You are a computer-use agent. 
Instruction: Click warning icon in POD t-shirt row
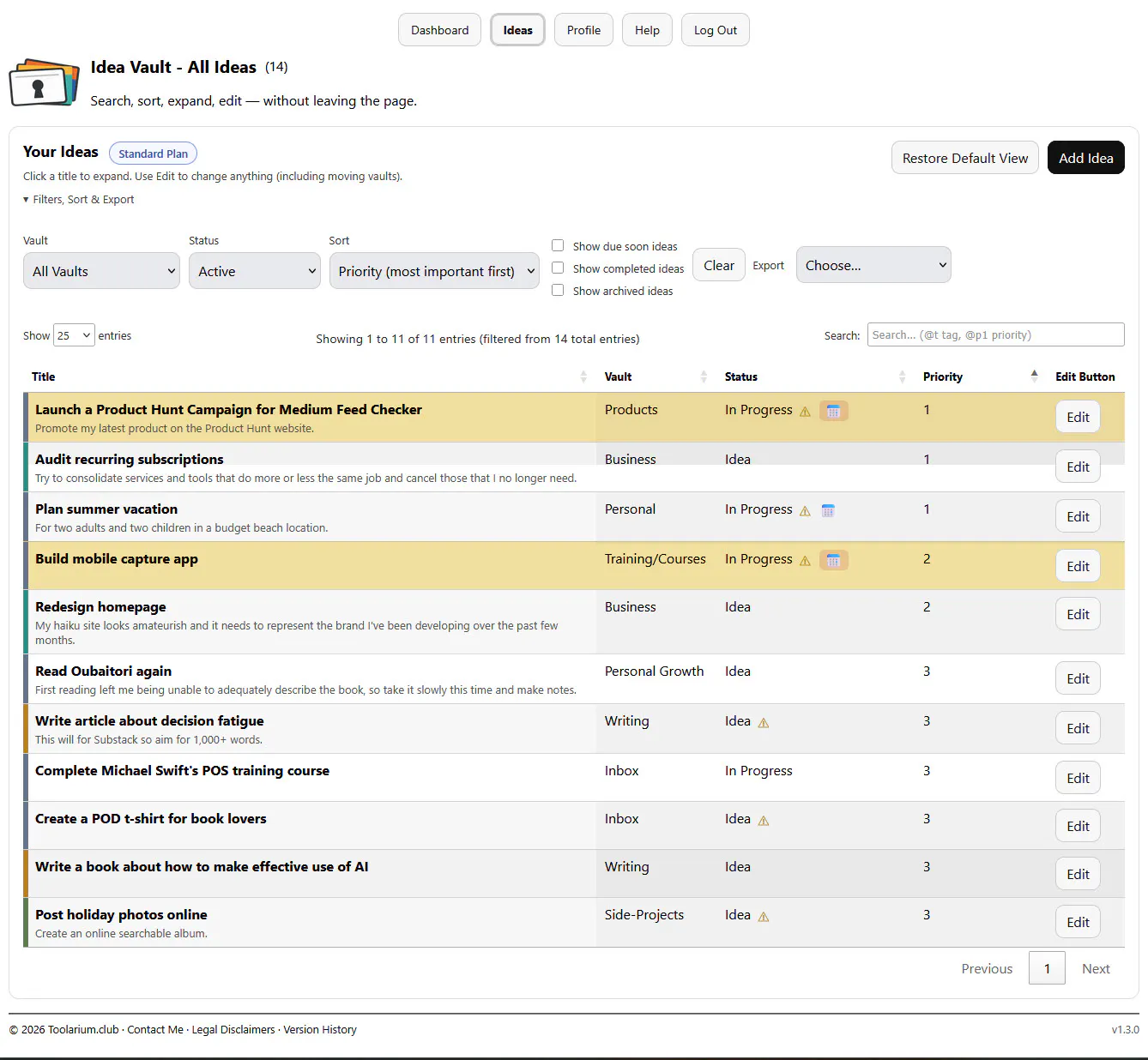coord(764,821)
